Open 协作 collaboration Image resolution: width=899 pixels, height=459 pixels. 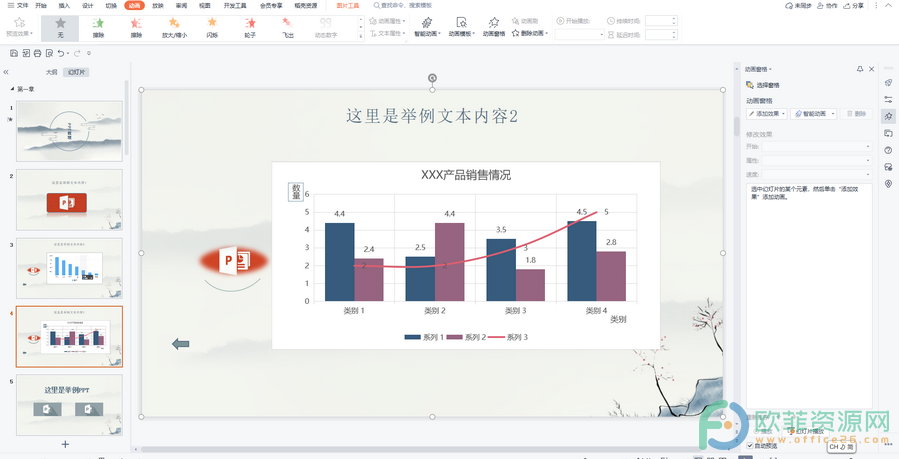(827, 5)
